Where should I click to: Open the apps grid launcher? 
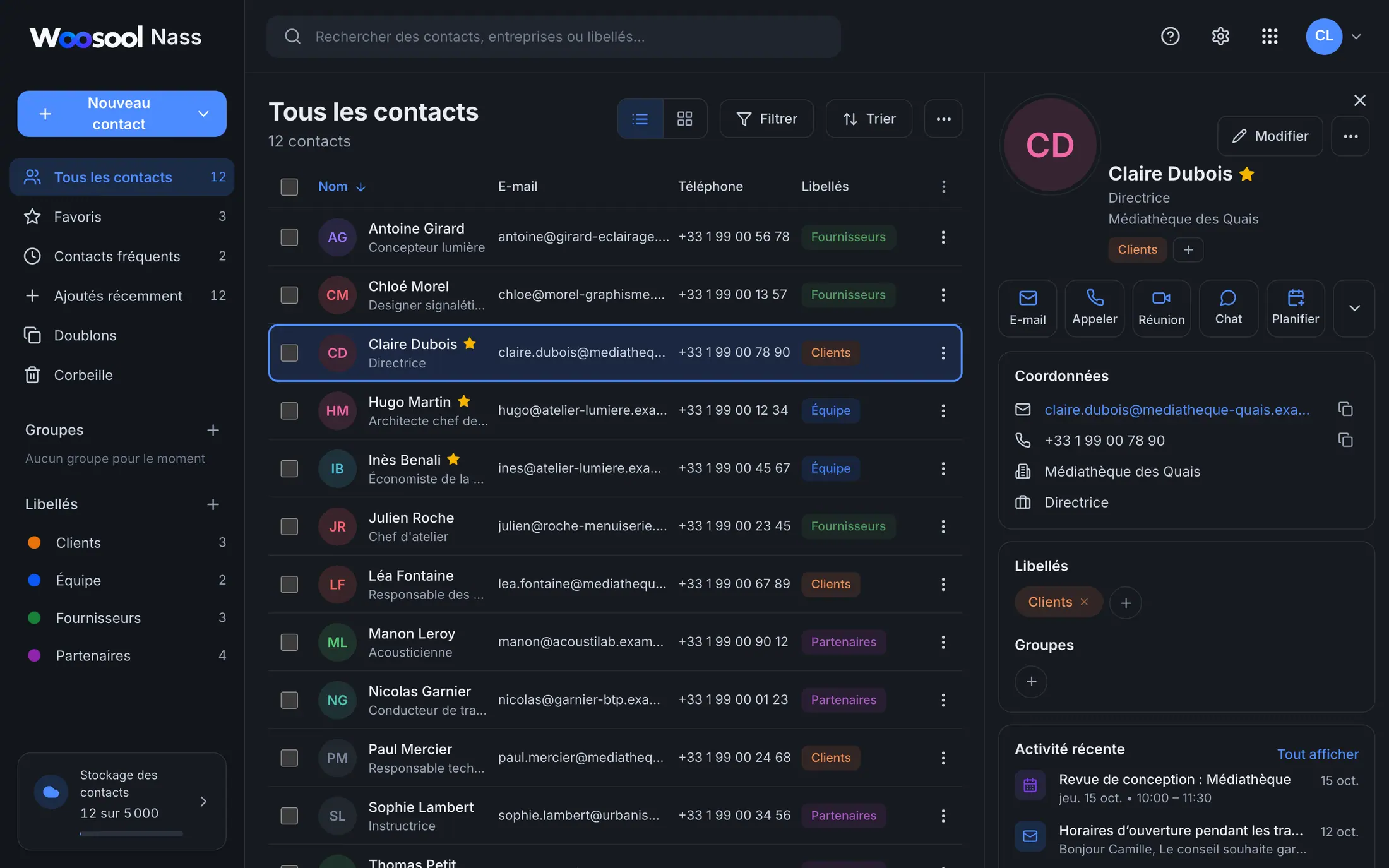pyautogui.click(x=1270, y=36)
